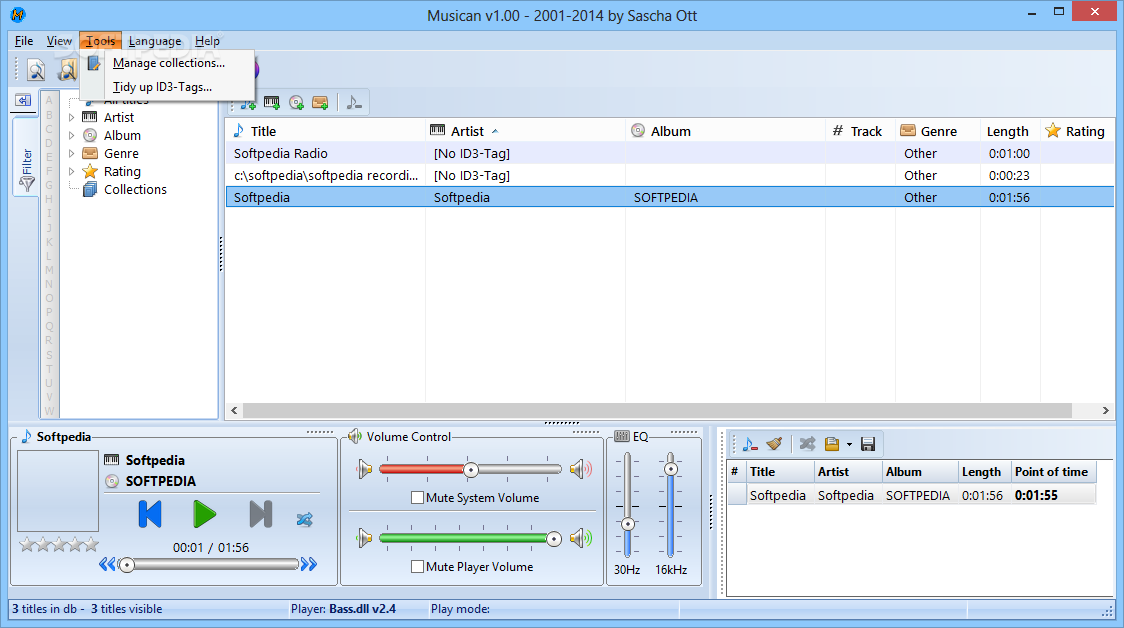
Task: Click the horizontal scrollbar left arrow
Action: point(234,410)
